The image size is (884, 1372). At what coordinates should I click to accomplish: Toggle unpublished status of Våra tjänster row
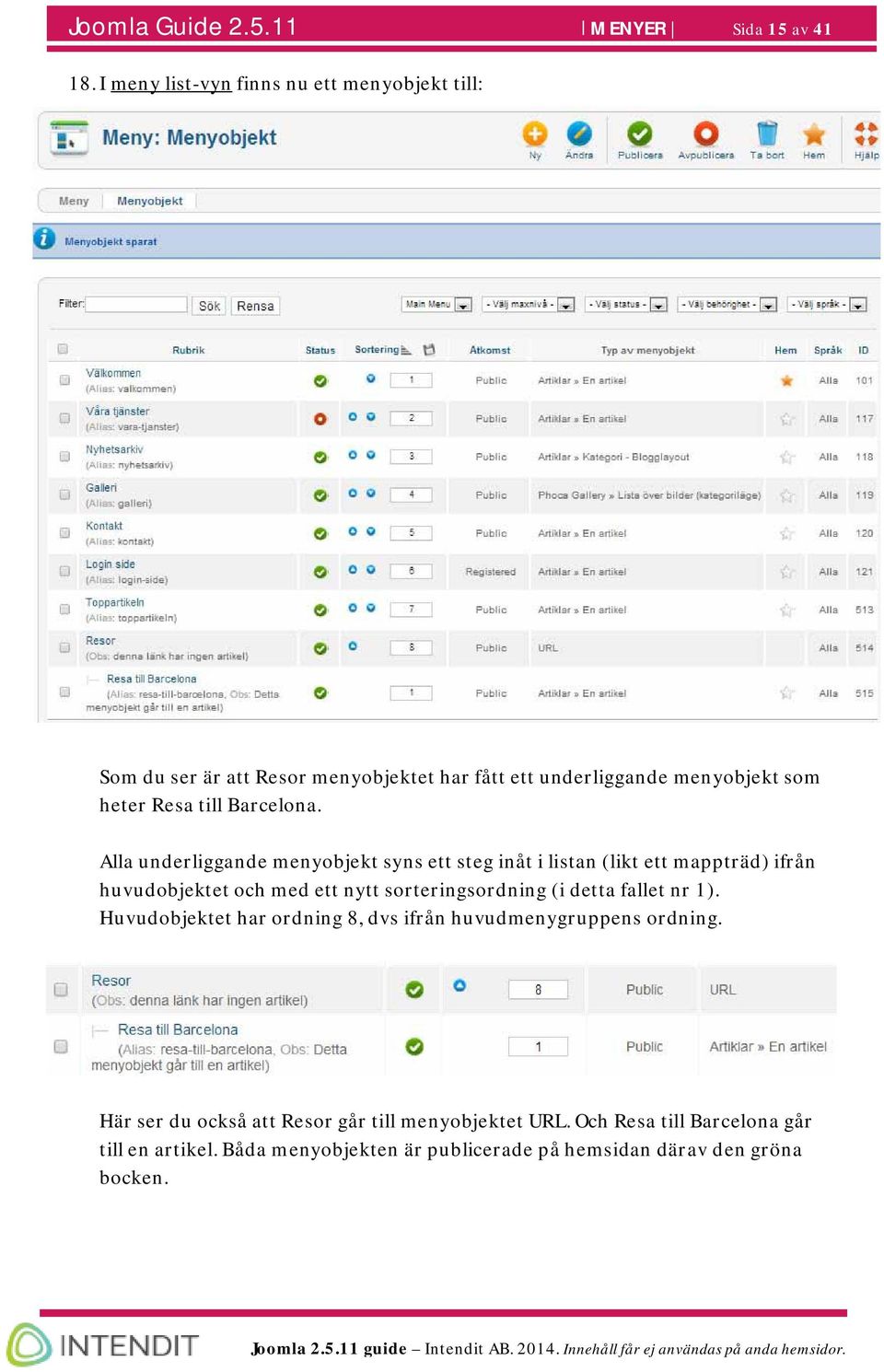320,419
